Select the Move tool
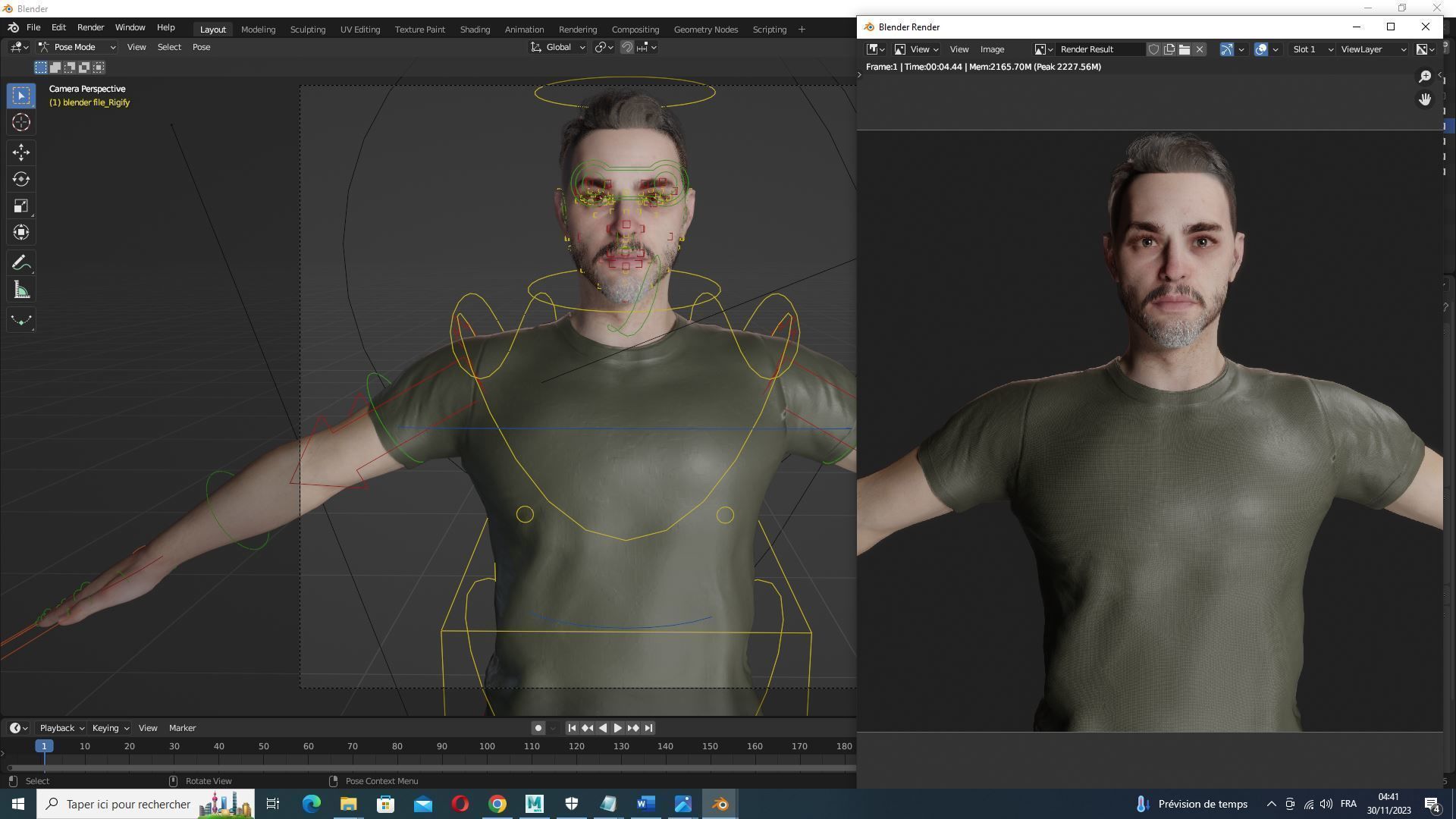The height and width of the screenshot is (819, 1456). pyautogui.click(x=21, y=152)
